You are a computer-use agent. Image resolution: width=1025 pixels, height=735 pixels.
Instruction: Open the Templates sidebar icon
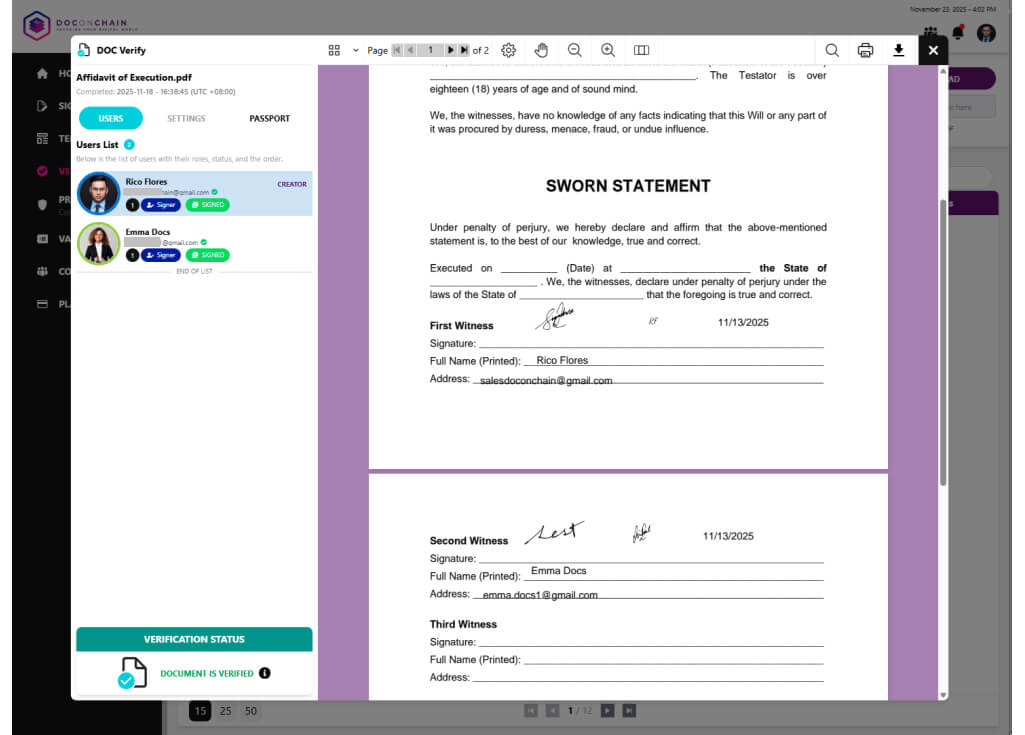click(x=42, y=139)
